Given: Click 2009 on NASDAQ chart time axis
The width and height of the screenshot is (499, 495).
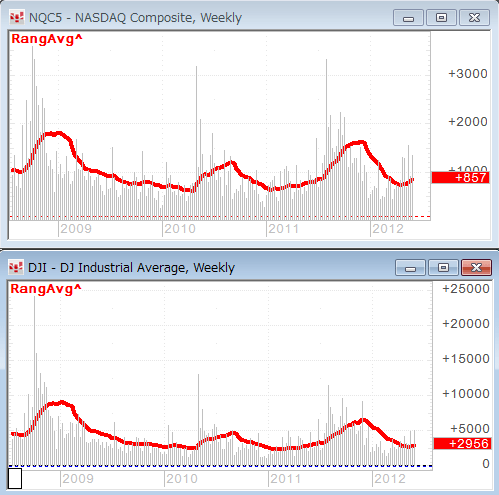Looking at the screenshot, I should (x=76, y=229).
